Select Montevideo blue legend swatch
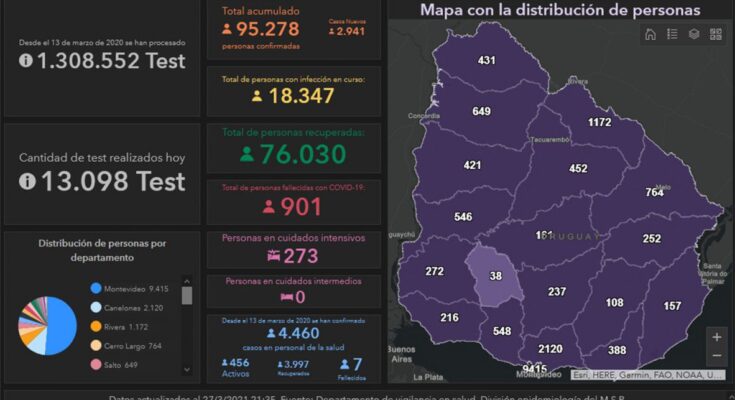Viewport: 735px width, 400px height. 96,287
